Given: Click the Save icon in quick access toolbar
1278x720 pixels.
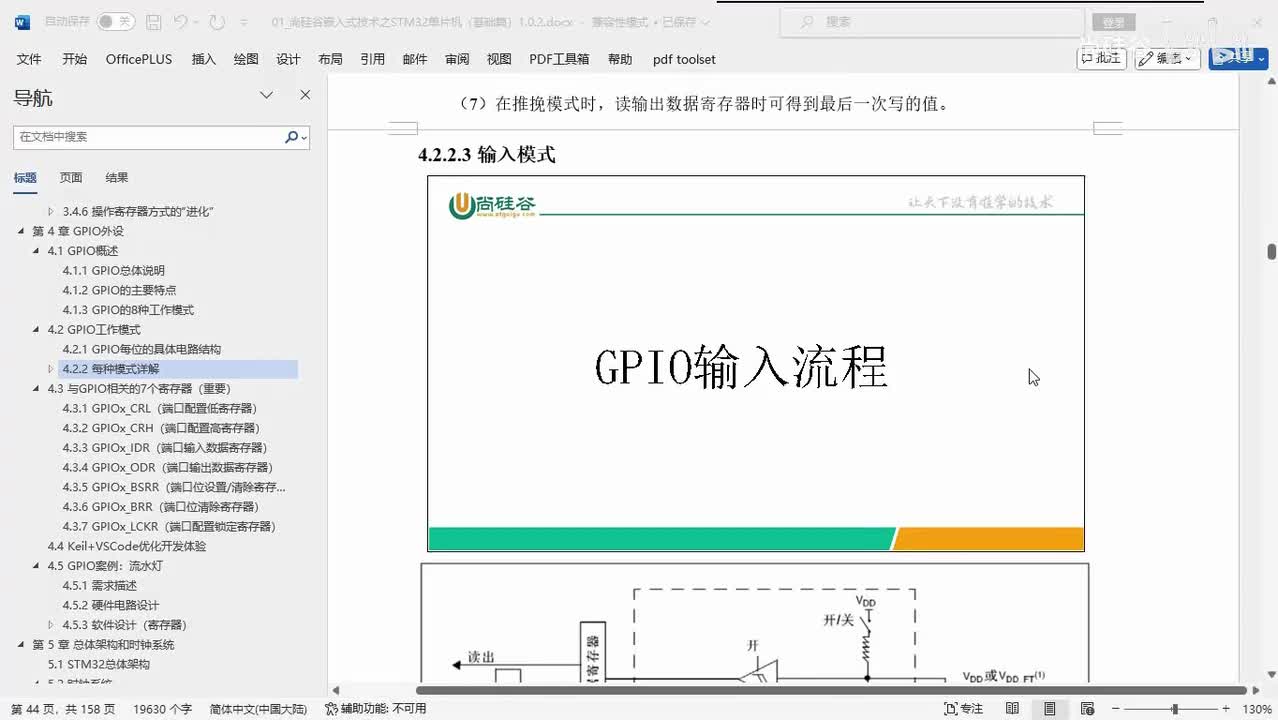Looking at the screenshot, I should point(153,22).
